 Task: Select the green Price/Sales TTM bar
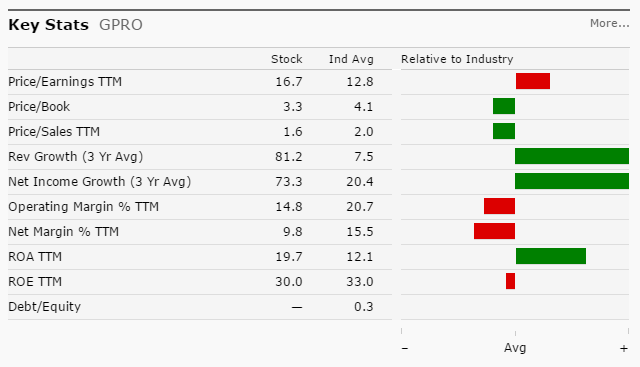coord(504,131)
